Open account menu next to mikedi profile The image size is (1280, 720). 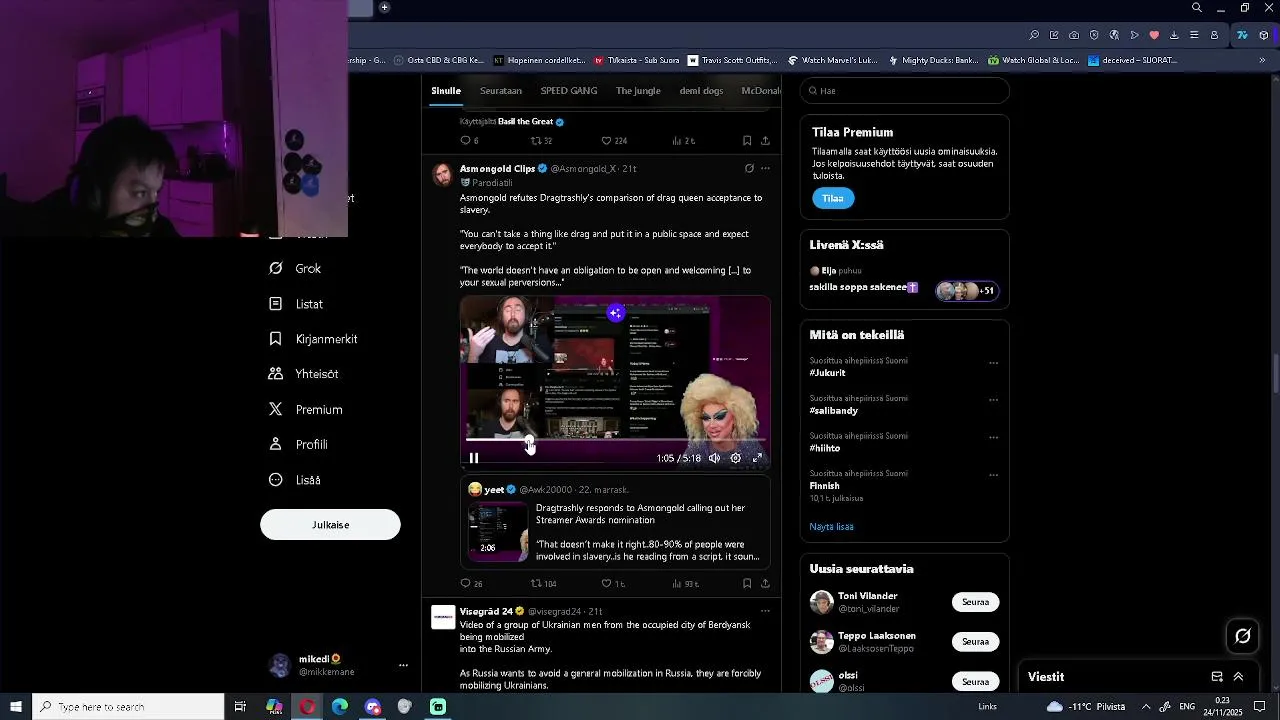[403, 665]
